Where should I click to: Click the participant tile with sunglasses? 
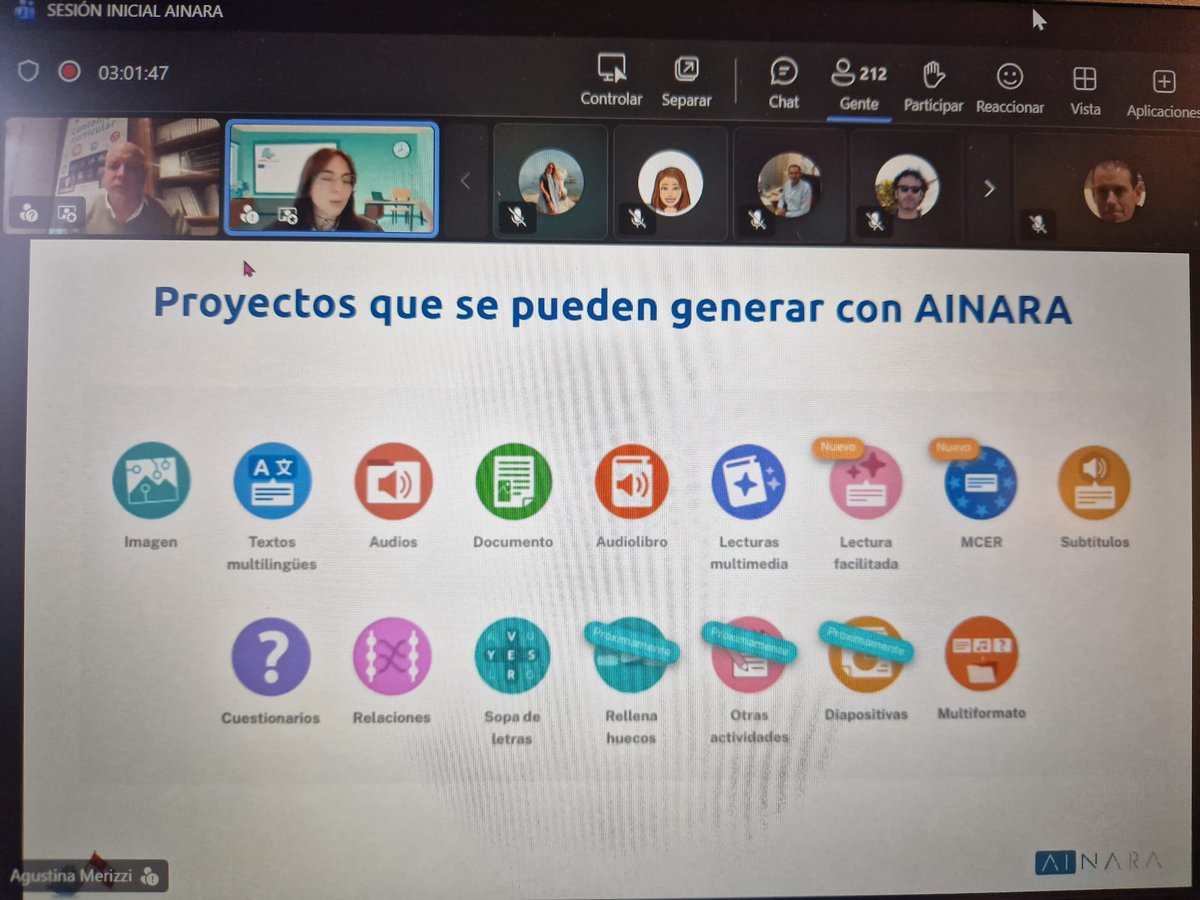(907, 186)
